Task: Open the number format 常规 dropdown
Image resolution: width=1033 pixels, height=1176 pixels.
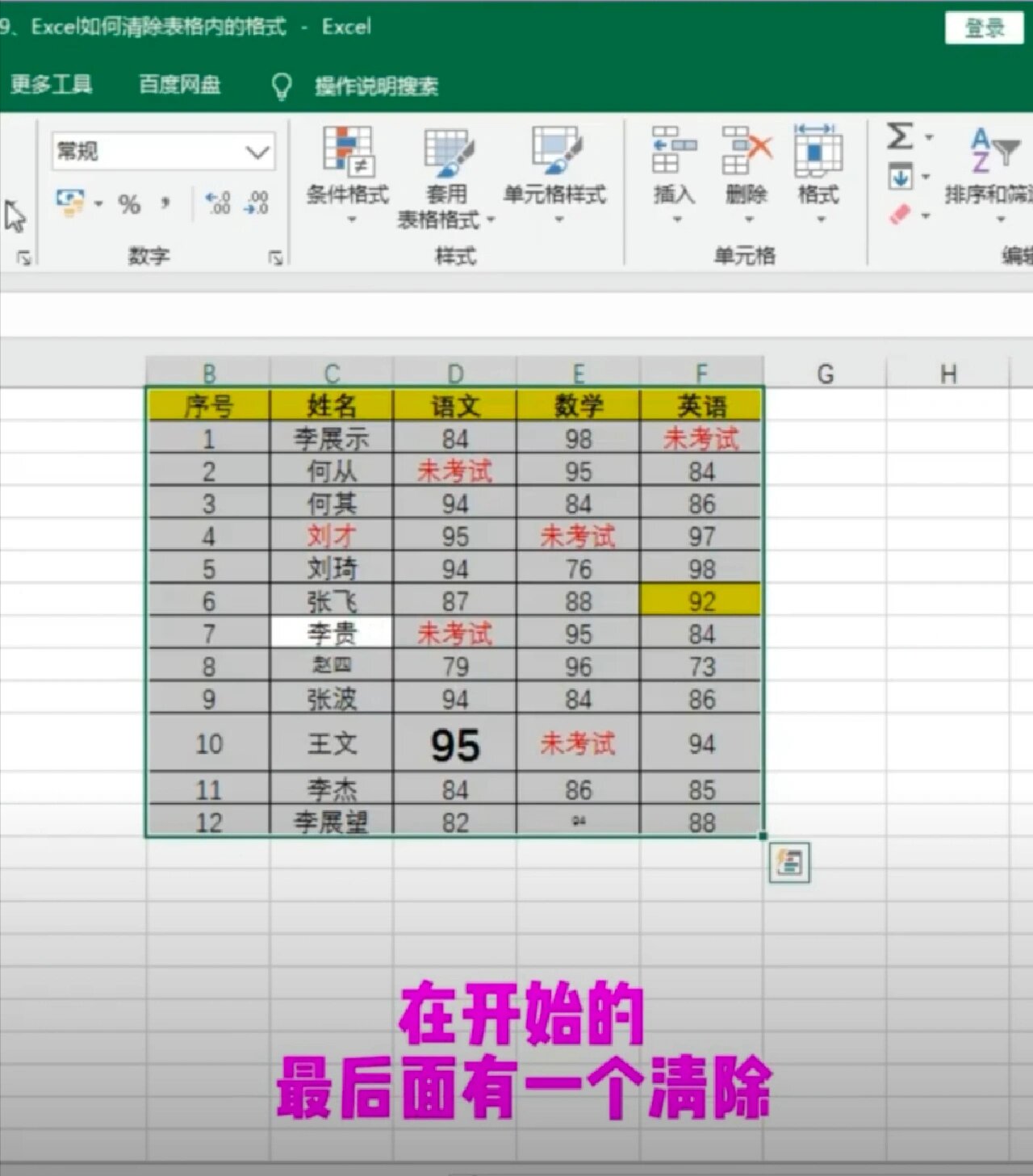Action: coord(257,152)
